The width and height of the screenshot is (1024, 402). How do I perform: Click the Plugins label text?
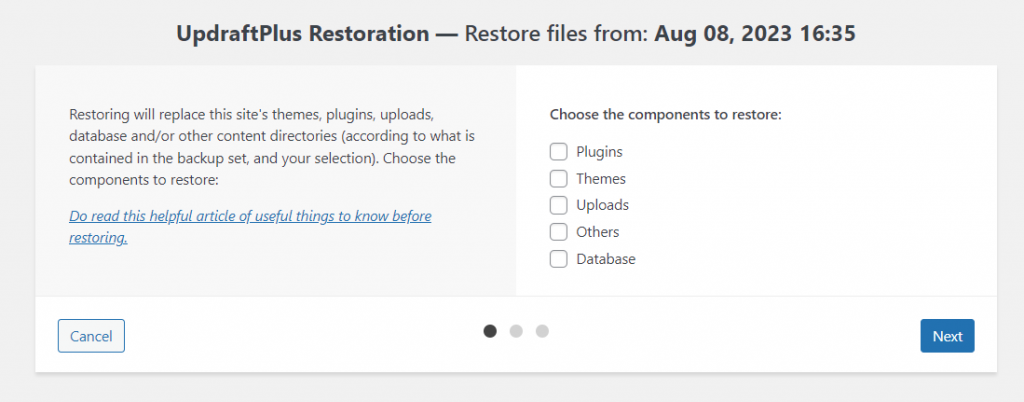599,152
